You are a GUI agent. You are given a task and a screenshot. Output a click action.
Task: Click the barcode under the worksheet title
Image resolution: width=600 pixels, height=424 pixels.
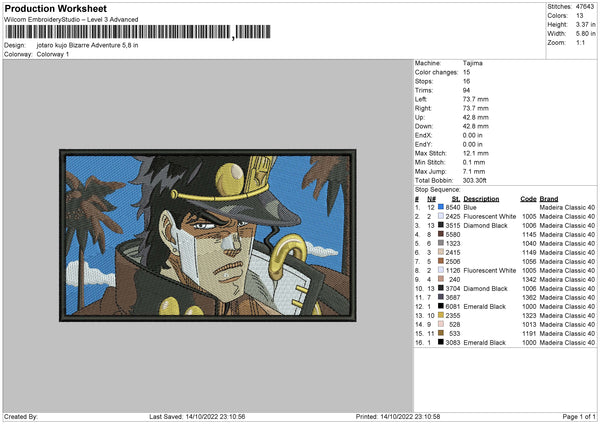pyautogui.click(x=138, y=32)
